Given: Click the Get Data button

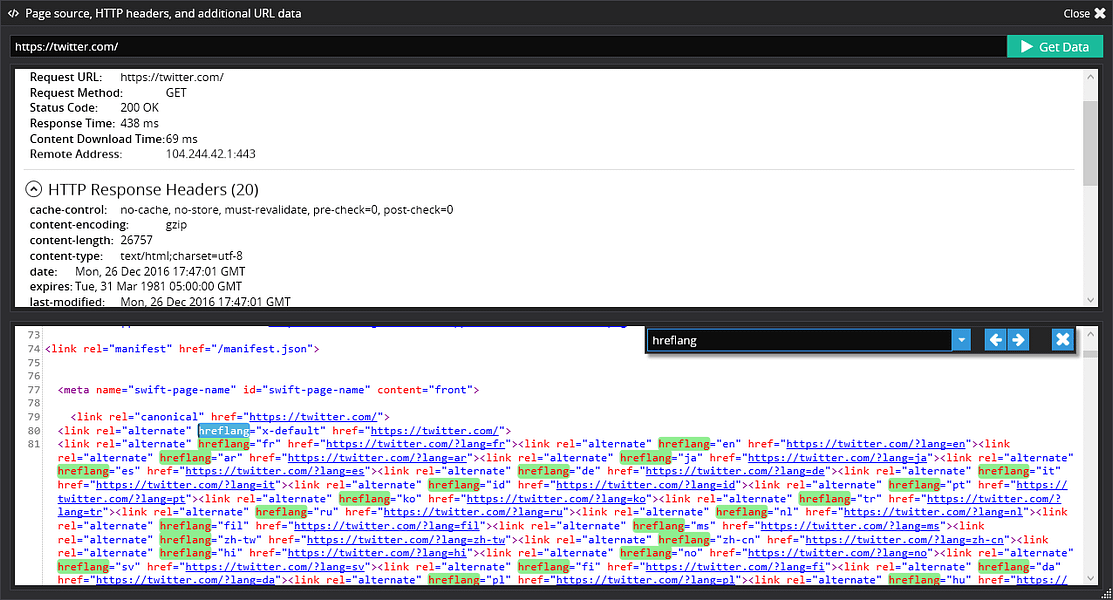Looking at the screenshot, I should pos(1055,47).
